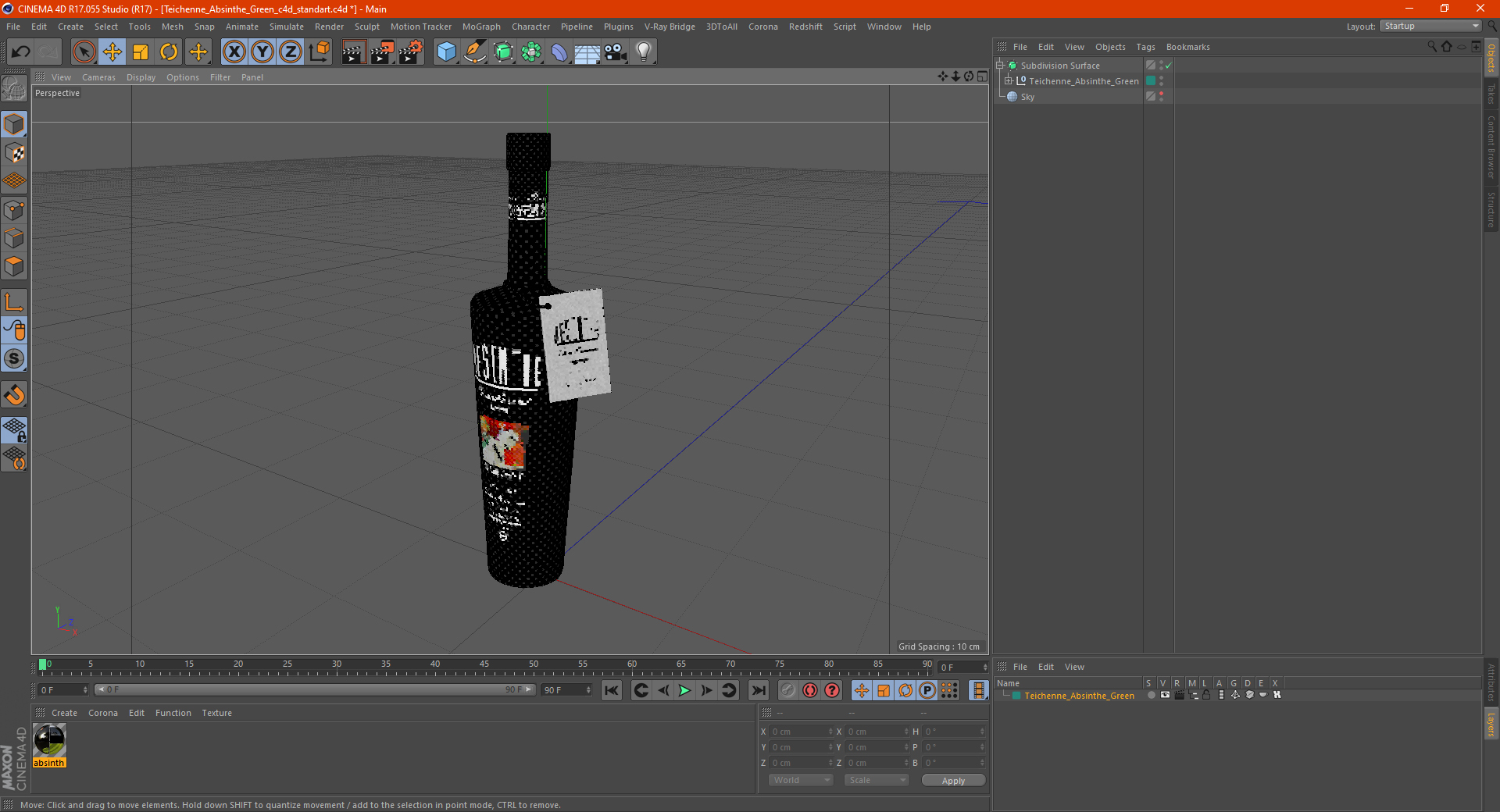Image resolution: width=1500 pixels, height=812 pixels.
Task: Open the Objects side tab
Action: (x=1491, y=58)
